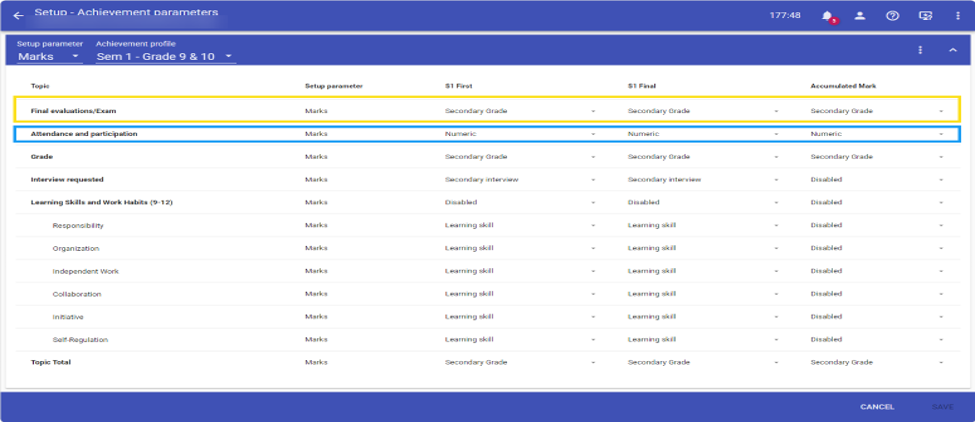Open S1 Final dropdown for Organization
The image size is (975, 422).
coord(703,249)
